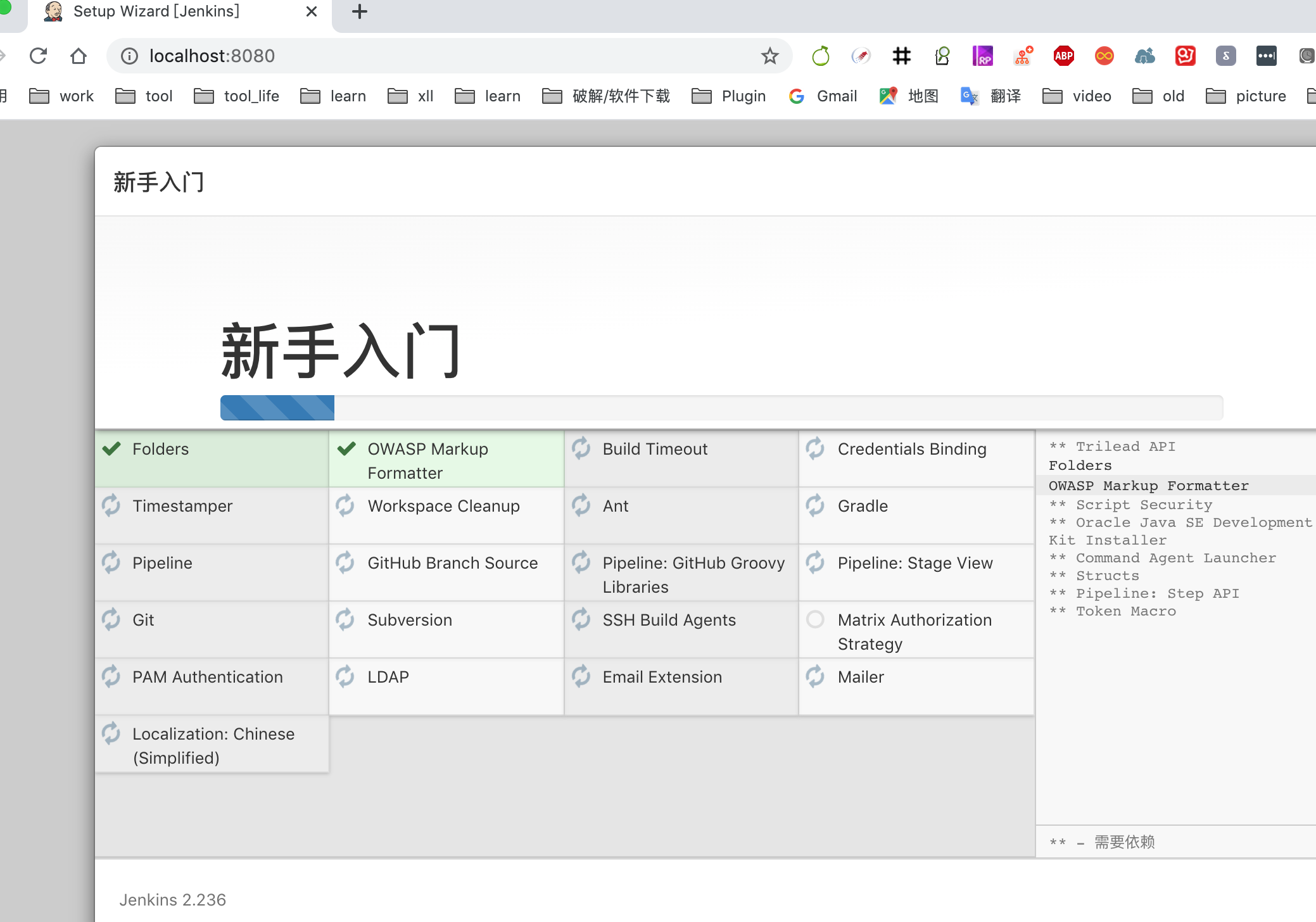This screenshot has height=922, width=1316.
Task: Click the plugin installation progress bar
Action: click(721, 408)
